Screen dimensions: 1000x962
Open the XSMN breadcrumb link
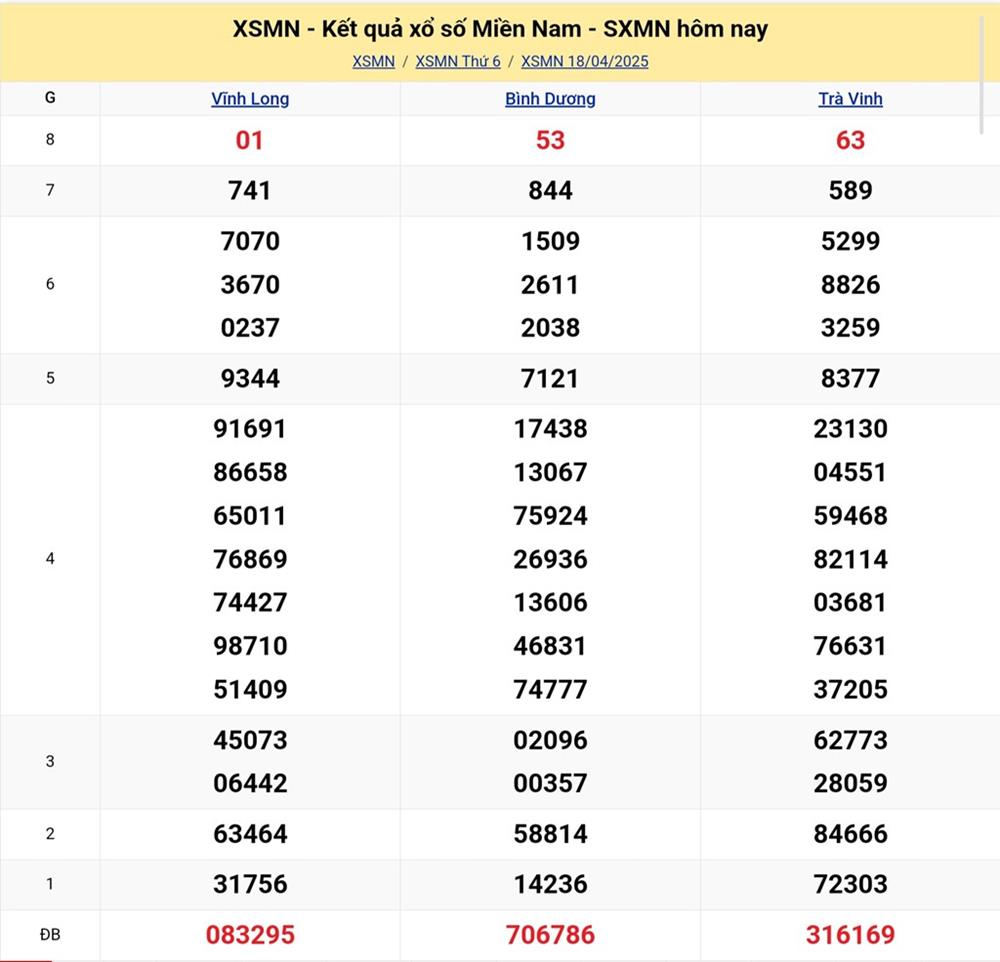coord(373,61)
